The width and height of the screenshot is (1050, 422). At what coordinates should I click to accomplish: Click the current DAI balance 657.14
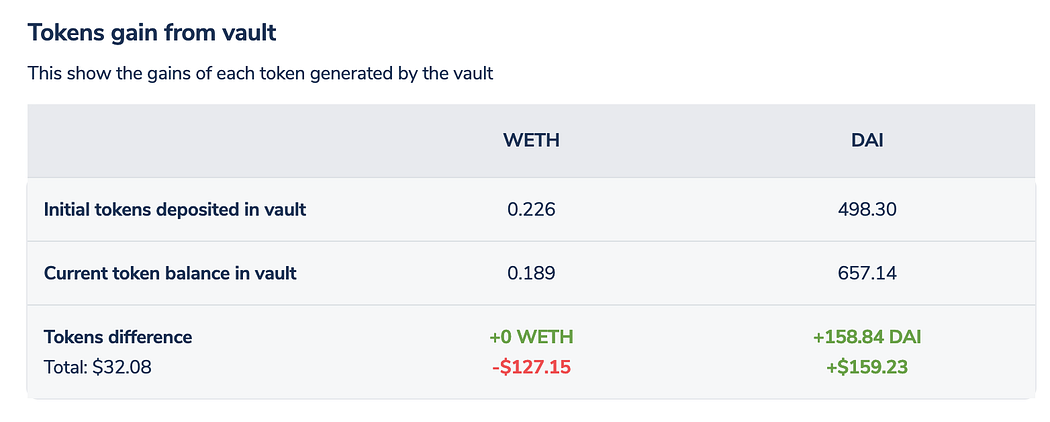(x=867, y=273)
